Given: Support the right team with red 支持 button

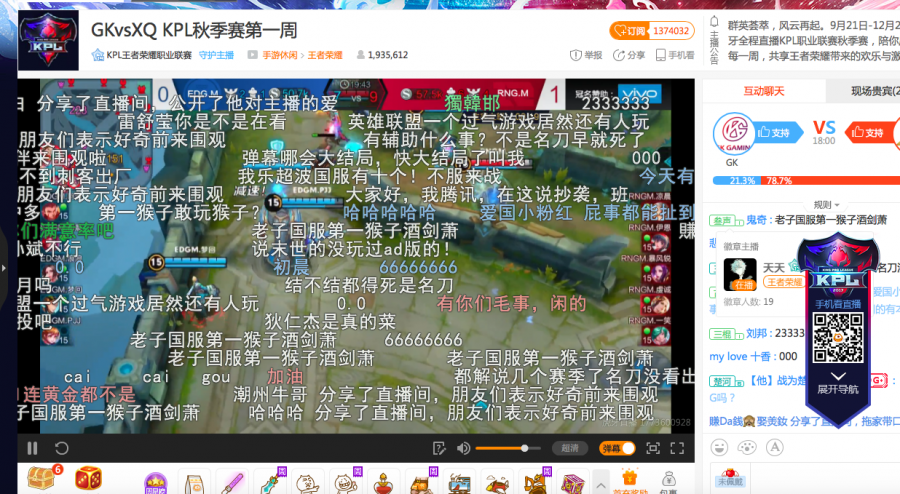Looking at the screenshot, I should coord(869,133).
